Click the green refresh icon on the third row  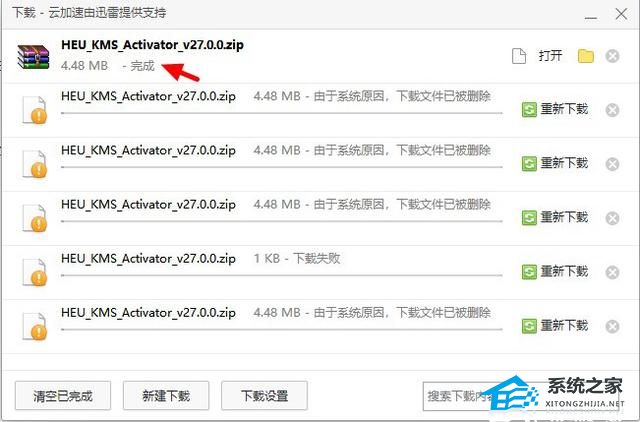(x=529, y=164)
